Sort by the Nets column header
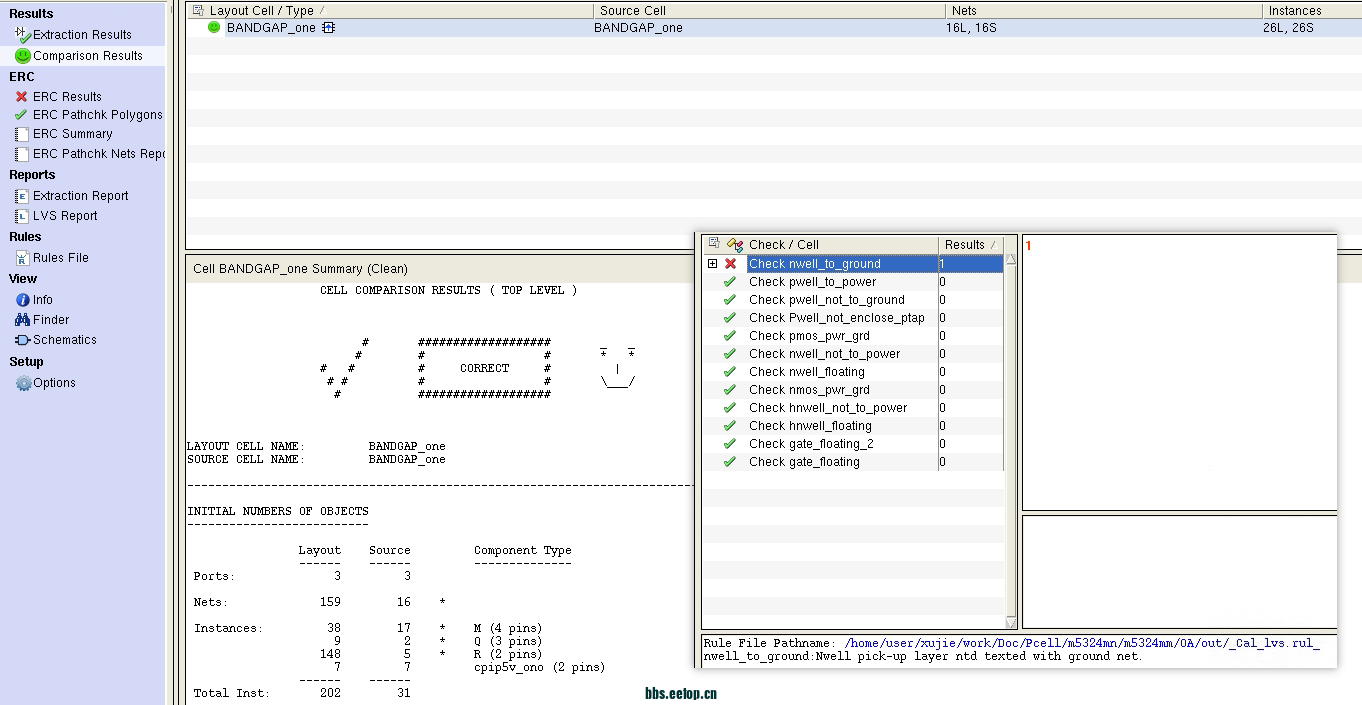1362x705 pixels. (x=1103, y=11)
